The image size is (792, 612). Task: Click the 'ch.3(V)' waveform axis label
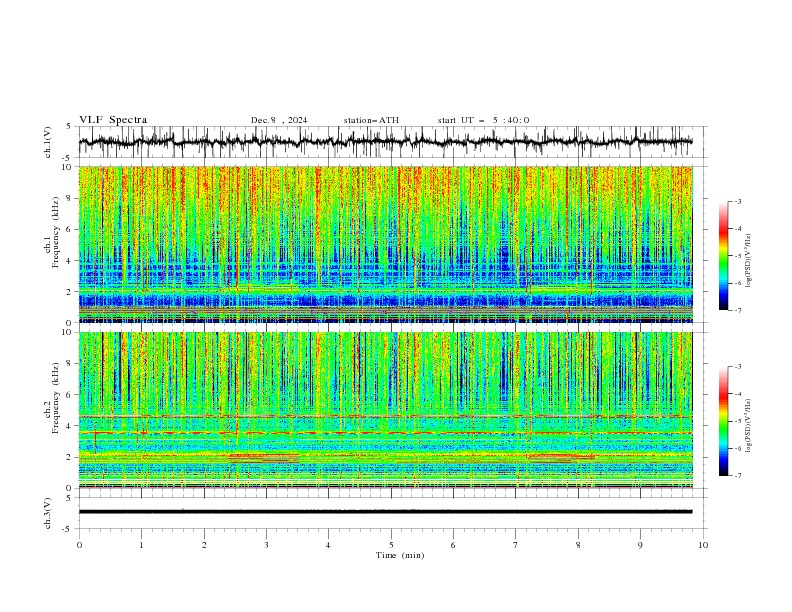click(x=48, y=513)
